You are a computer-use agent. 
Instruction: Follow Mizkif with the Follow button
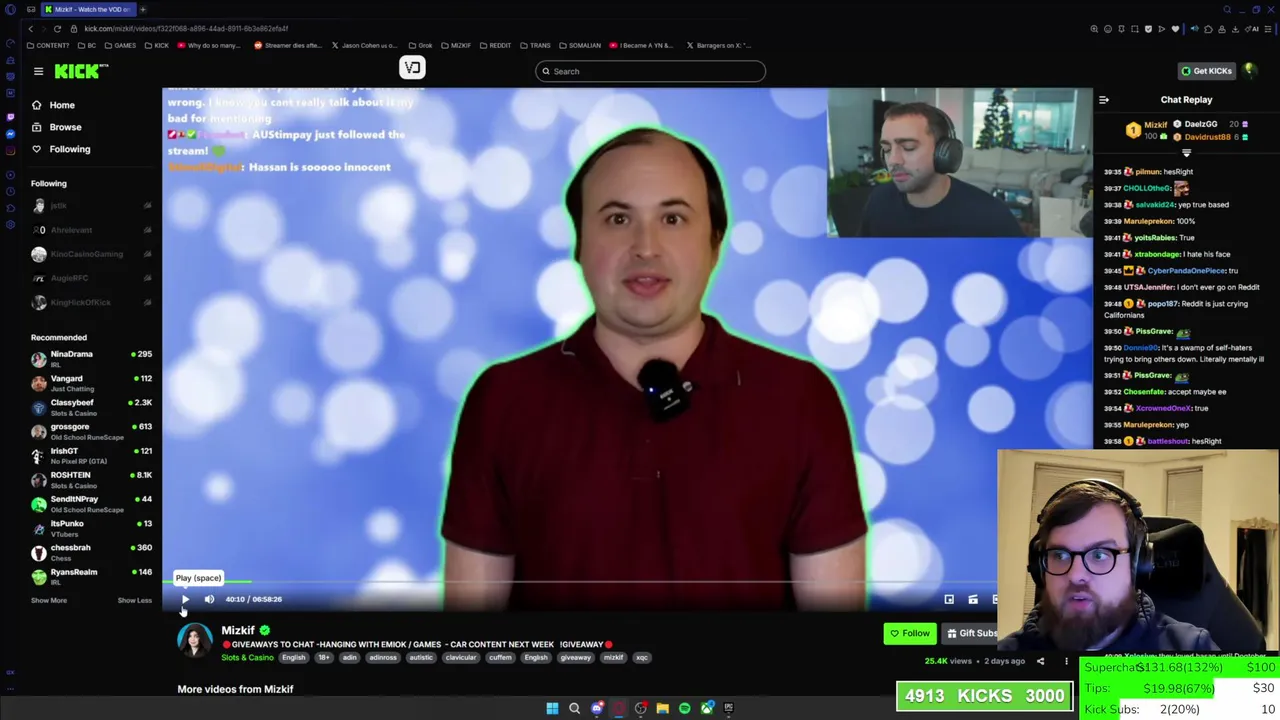coord(910,633)
